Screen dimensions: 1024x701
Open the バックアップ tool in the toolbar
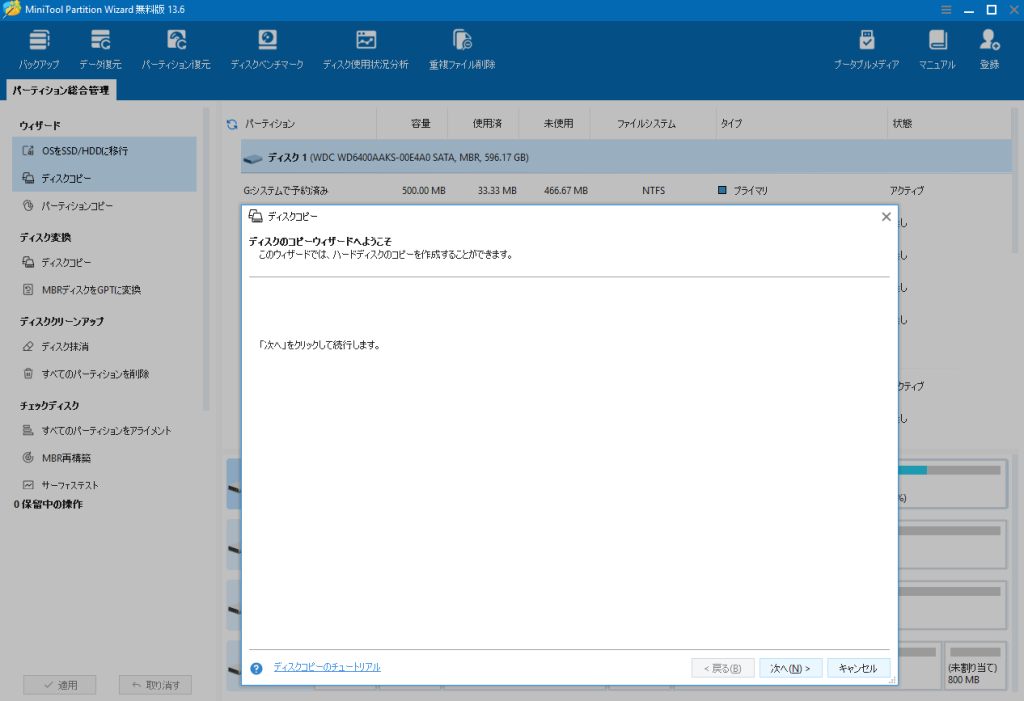39,50
